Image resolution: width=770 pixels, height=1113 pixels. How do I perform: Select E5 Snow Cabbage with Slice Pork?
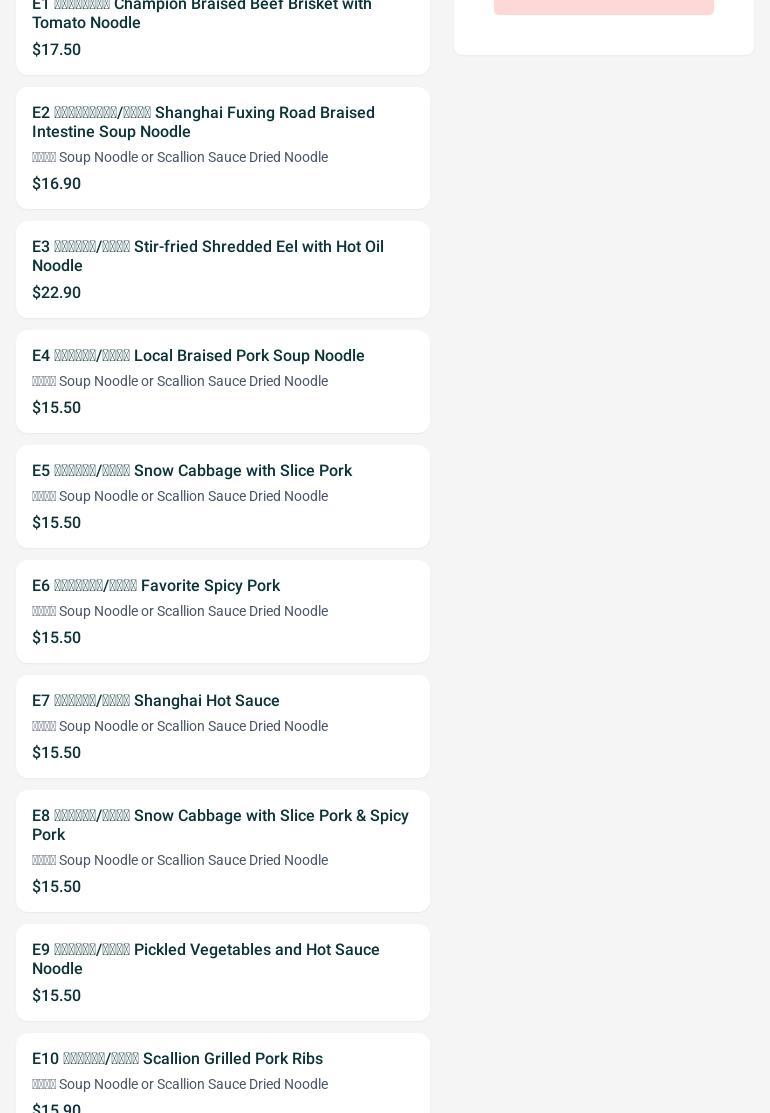pos(223,496)
